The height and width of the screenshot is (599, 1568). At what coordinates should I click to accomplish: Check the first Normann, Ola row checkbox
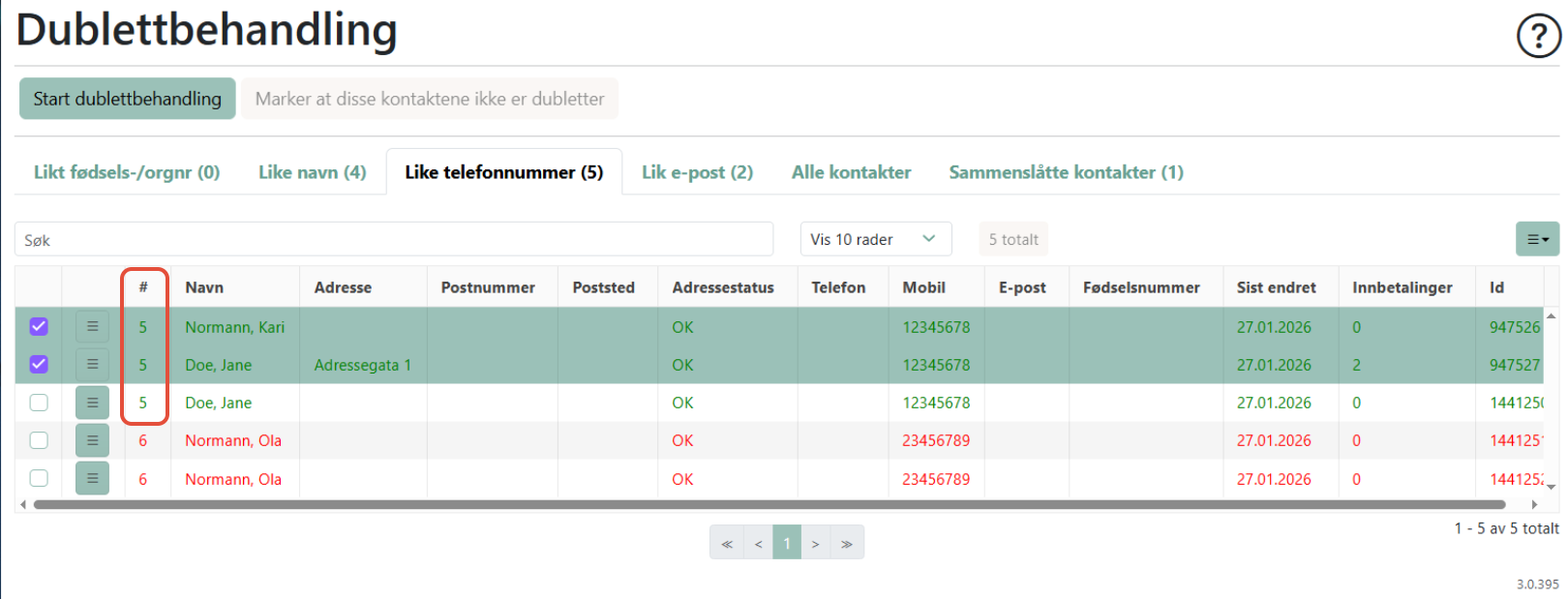(x=39, y=440)
